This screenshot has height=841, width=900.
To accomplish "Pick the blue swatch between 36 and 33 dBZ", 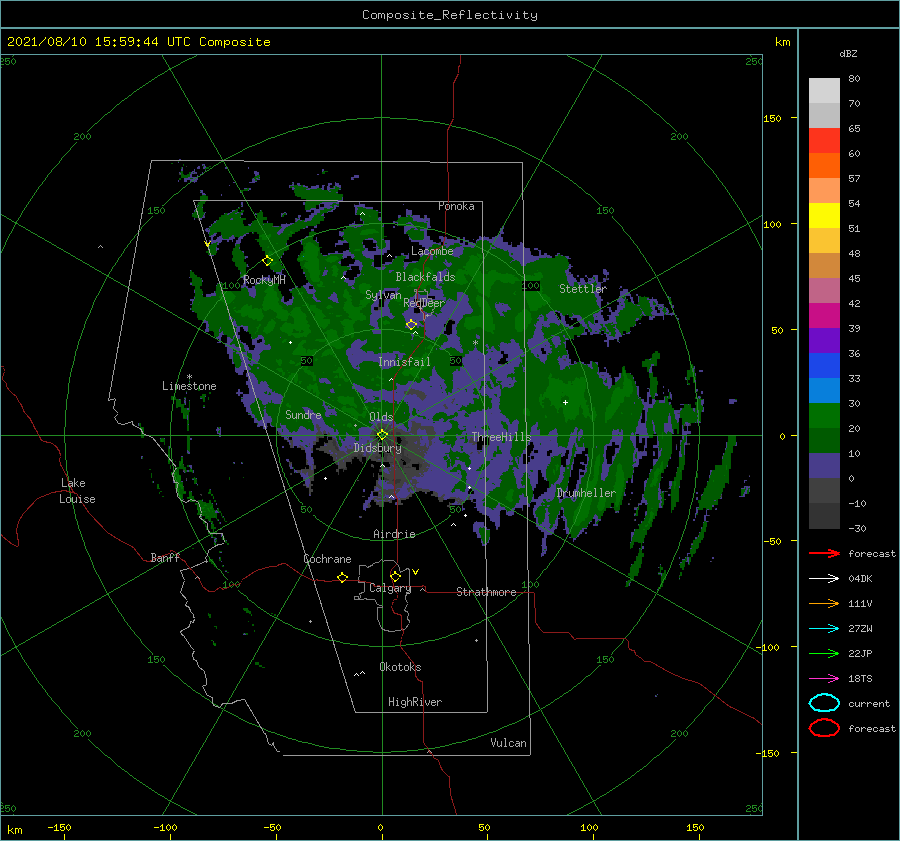I will 824,365.
